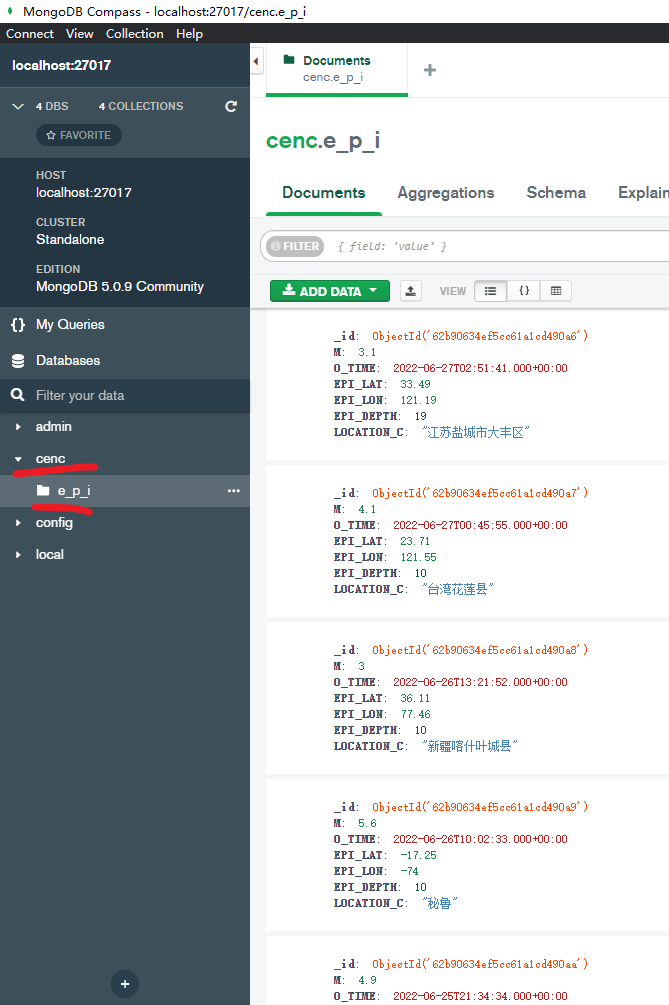Expand the admin database
The image size is (669, 1005).
[18, 427]
